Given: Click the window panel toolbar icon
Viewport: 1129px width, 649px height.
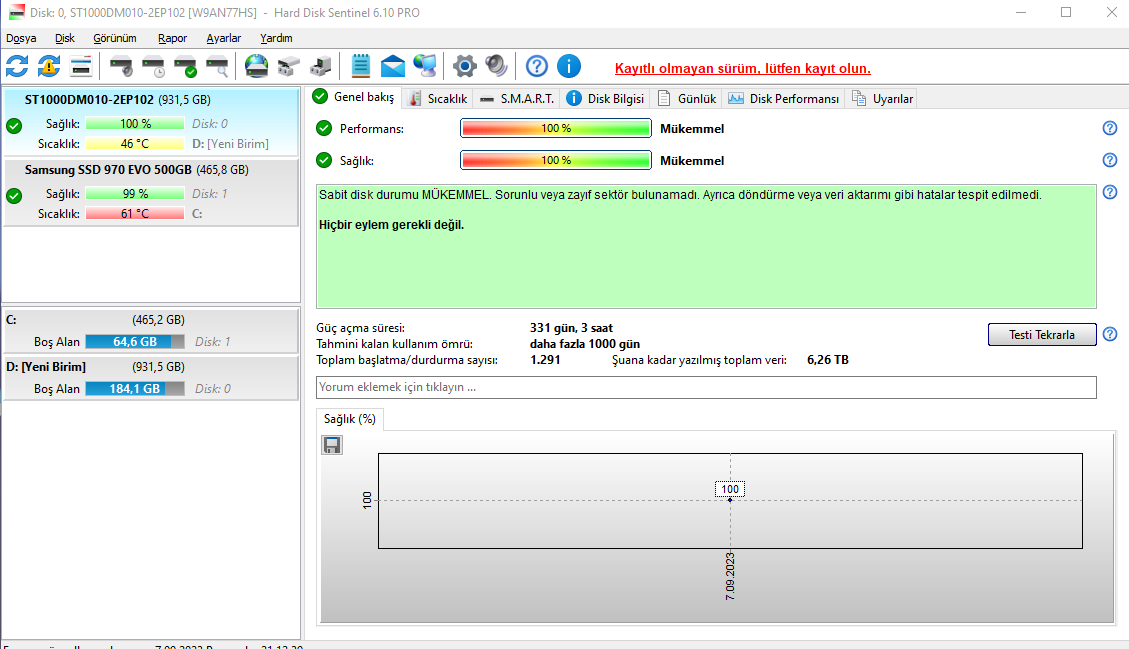Looking at the screenshot, I should [81, 66].
